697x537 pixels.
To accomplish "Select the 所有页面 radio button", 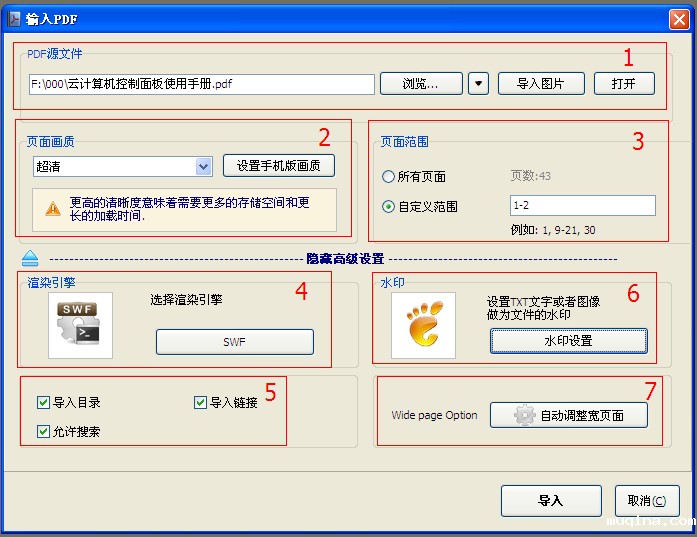I will pos(389,177).
